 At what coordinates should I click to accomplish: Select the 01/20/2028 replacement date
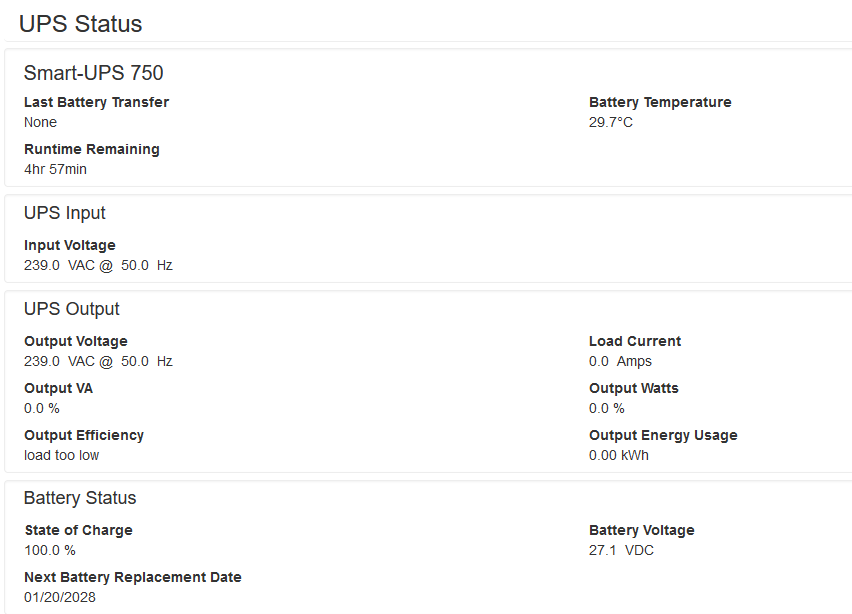(x=60, y=597)
